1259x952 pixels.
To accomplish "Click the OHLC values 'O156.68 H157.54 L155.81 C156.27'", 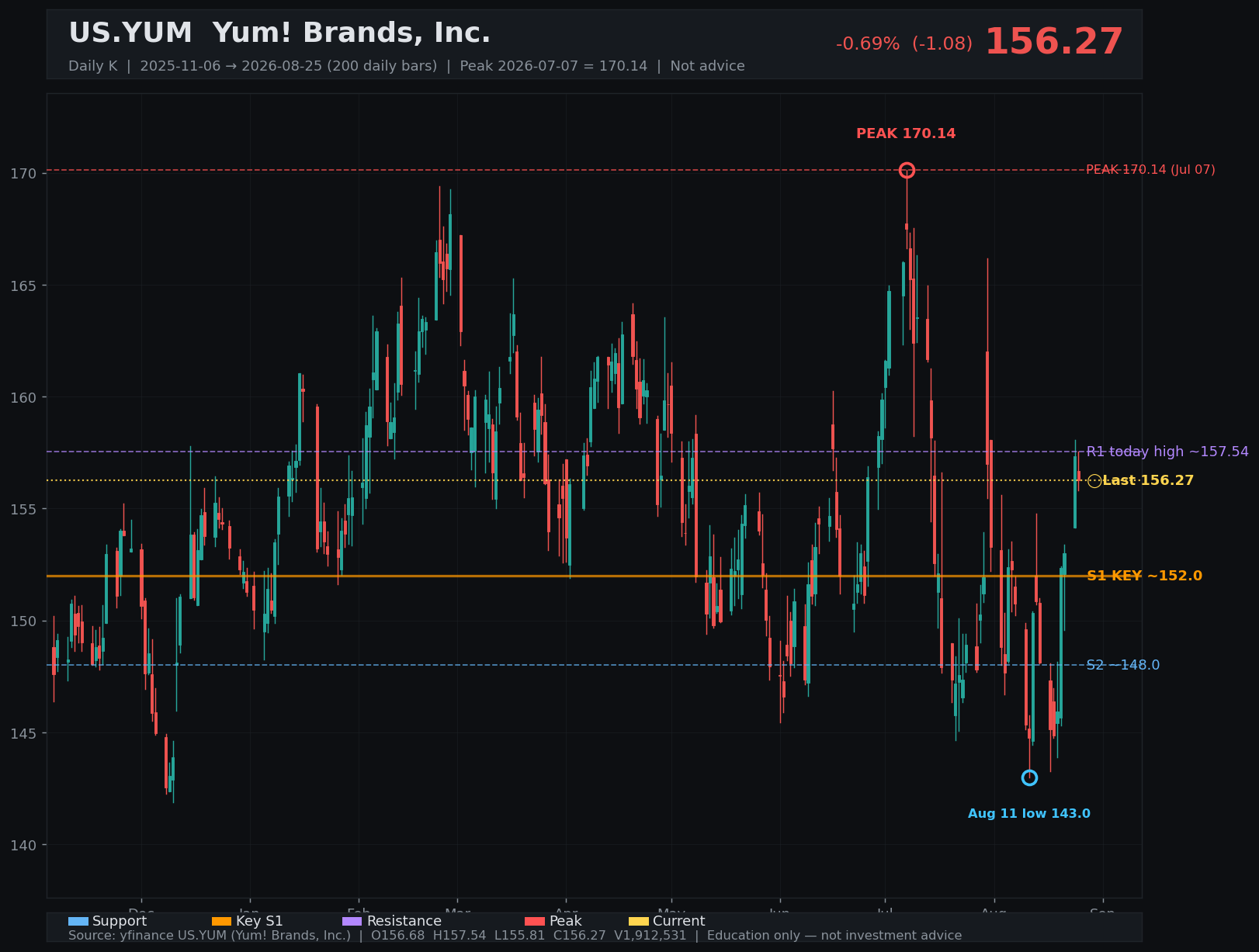I will tap(489, 936).
